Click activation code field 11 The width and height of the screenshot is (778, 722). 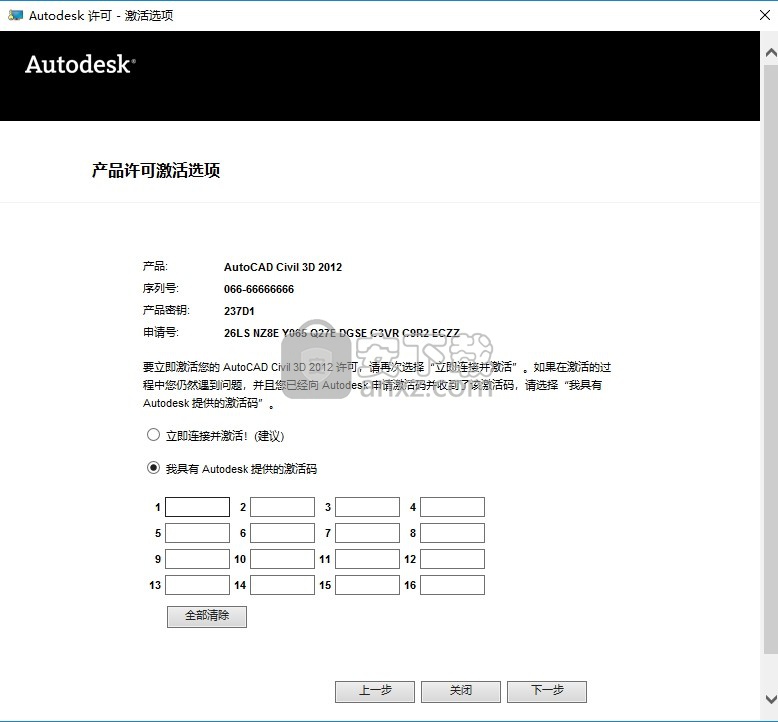[367, 559]
